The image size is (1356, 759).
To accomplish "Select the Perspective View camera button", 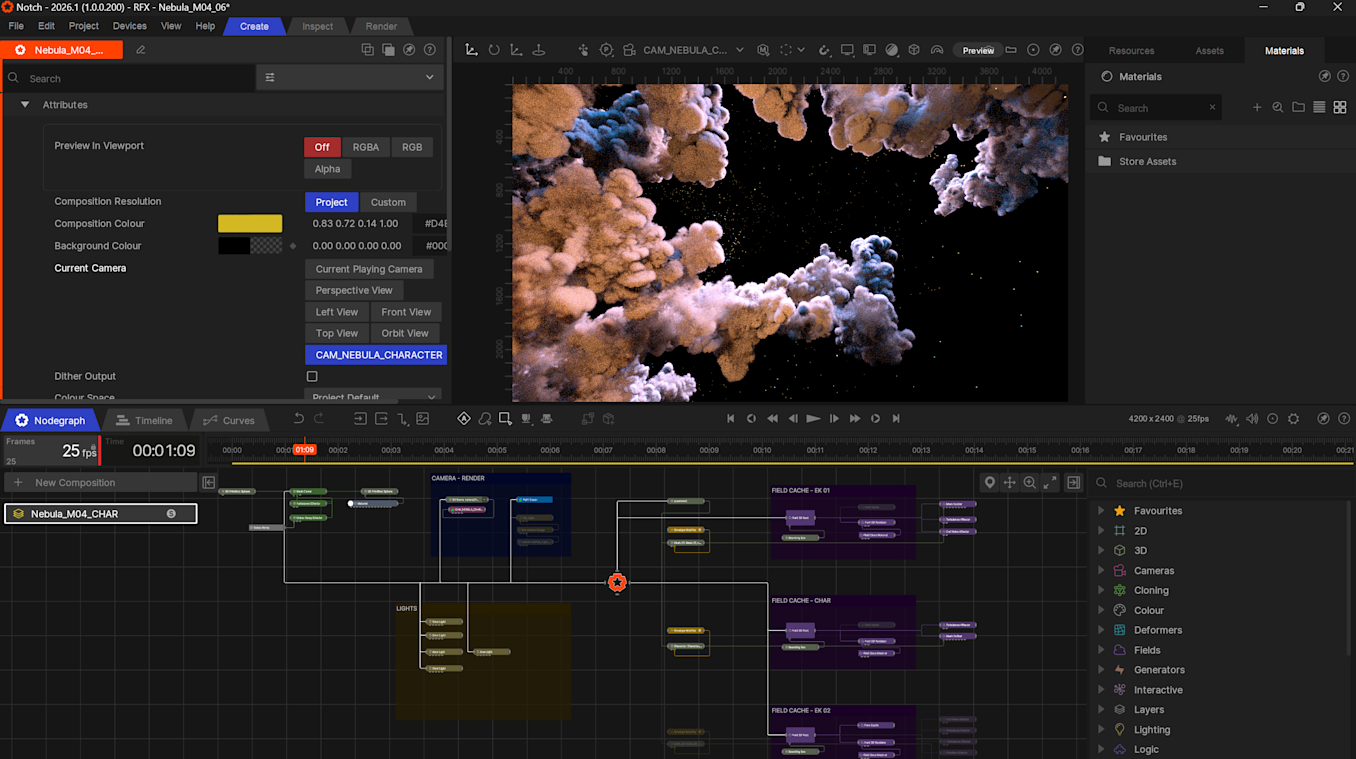I will [x=354, y=291].
